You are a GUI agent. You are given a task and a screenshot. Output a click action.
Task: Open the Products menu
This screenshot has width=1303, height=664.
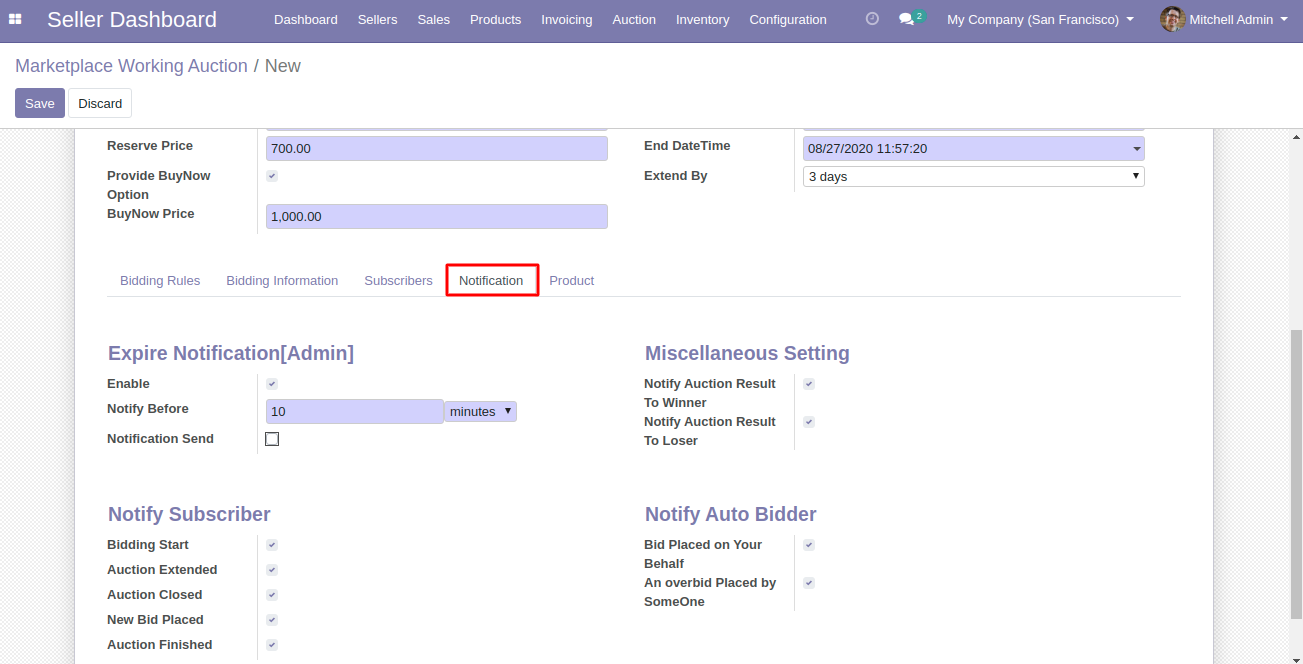[495, 19]
